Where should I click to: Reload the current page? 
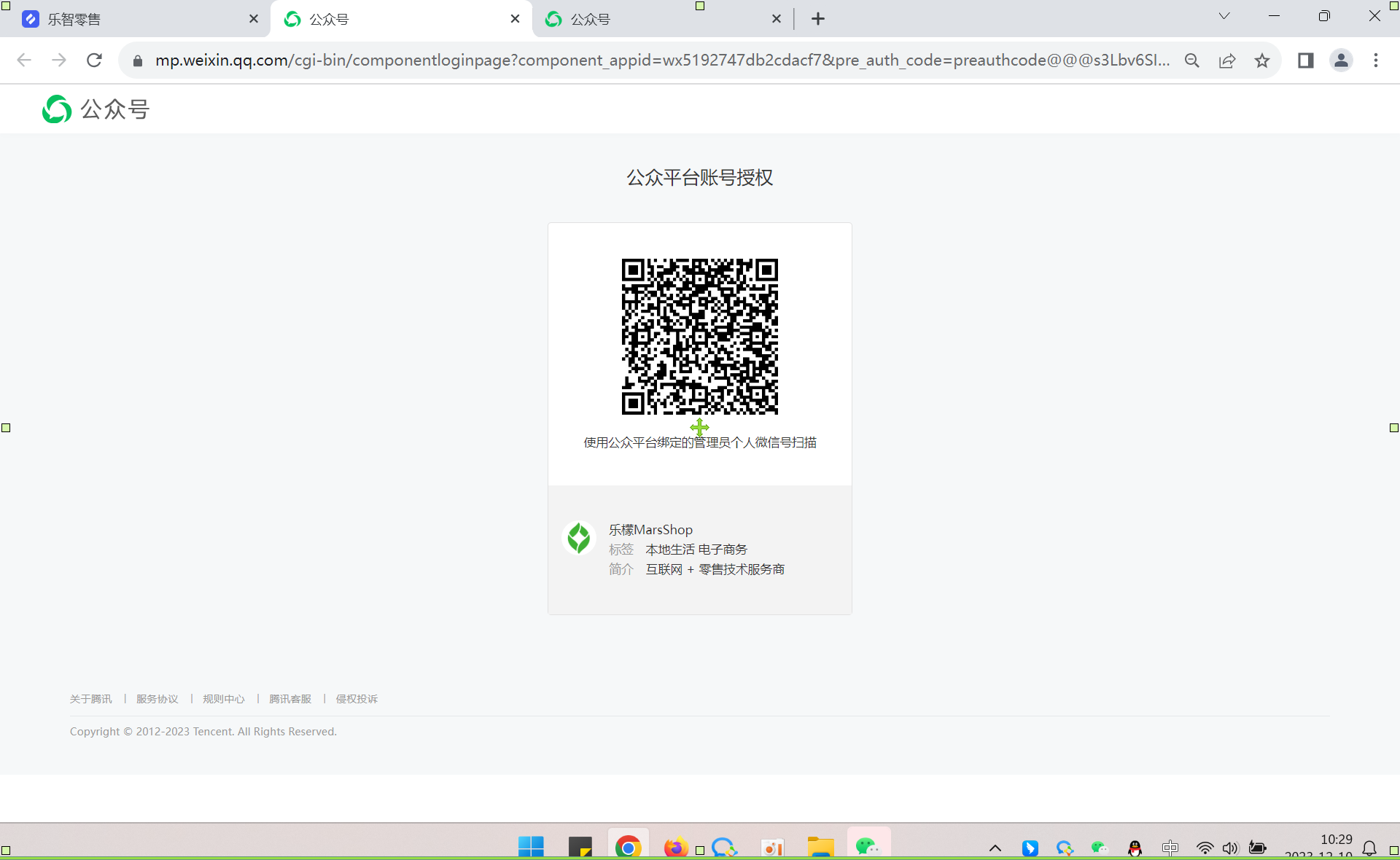click(x=94, y=60)
